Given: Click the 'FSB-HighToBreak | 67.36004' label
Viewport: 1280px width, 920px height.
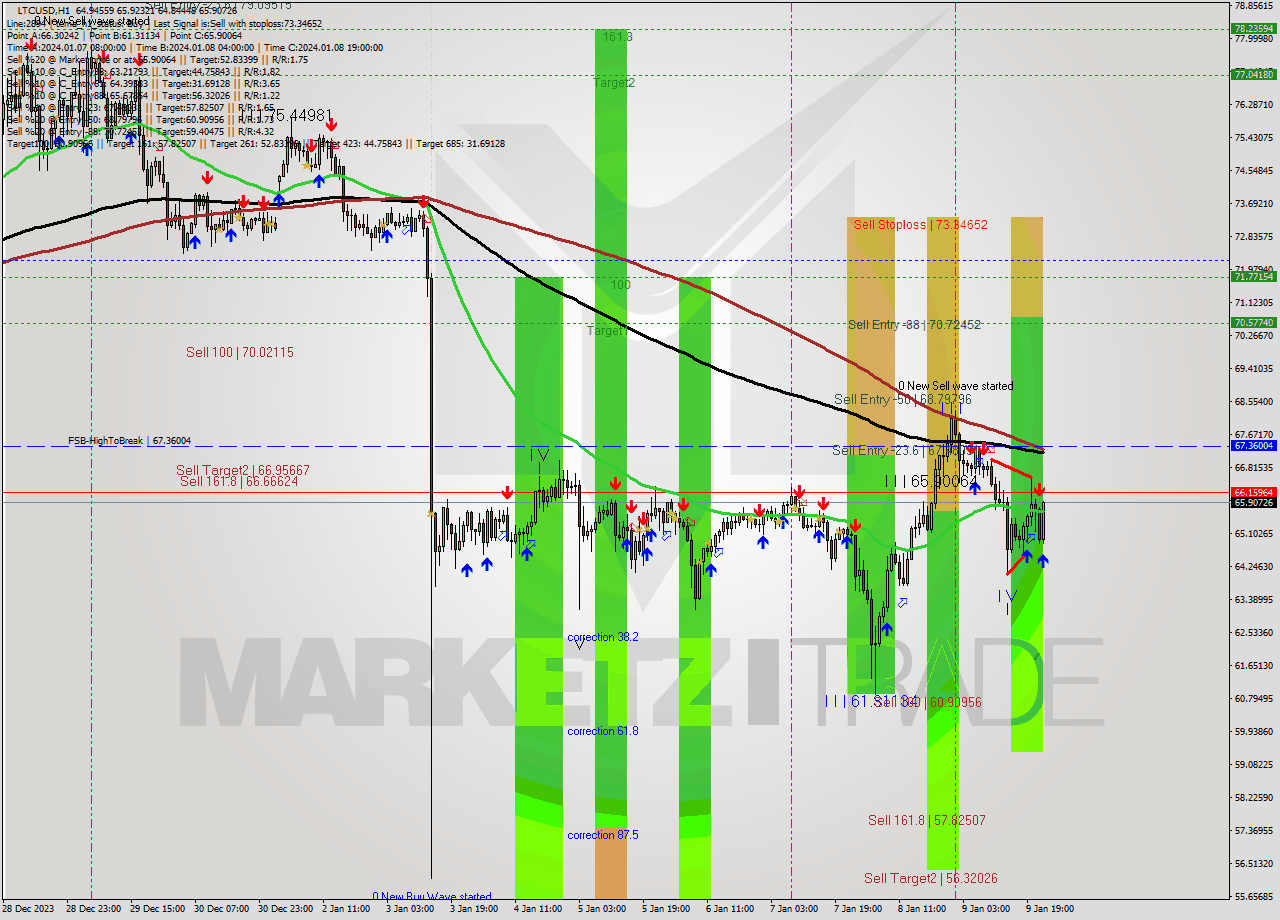Looking at the screenshot, I should 129,440.
